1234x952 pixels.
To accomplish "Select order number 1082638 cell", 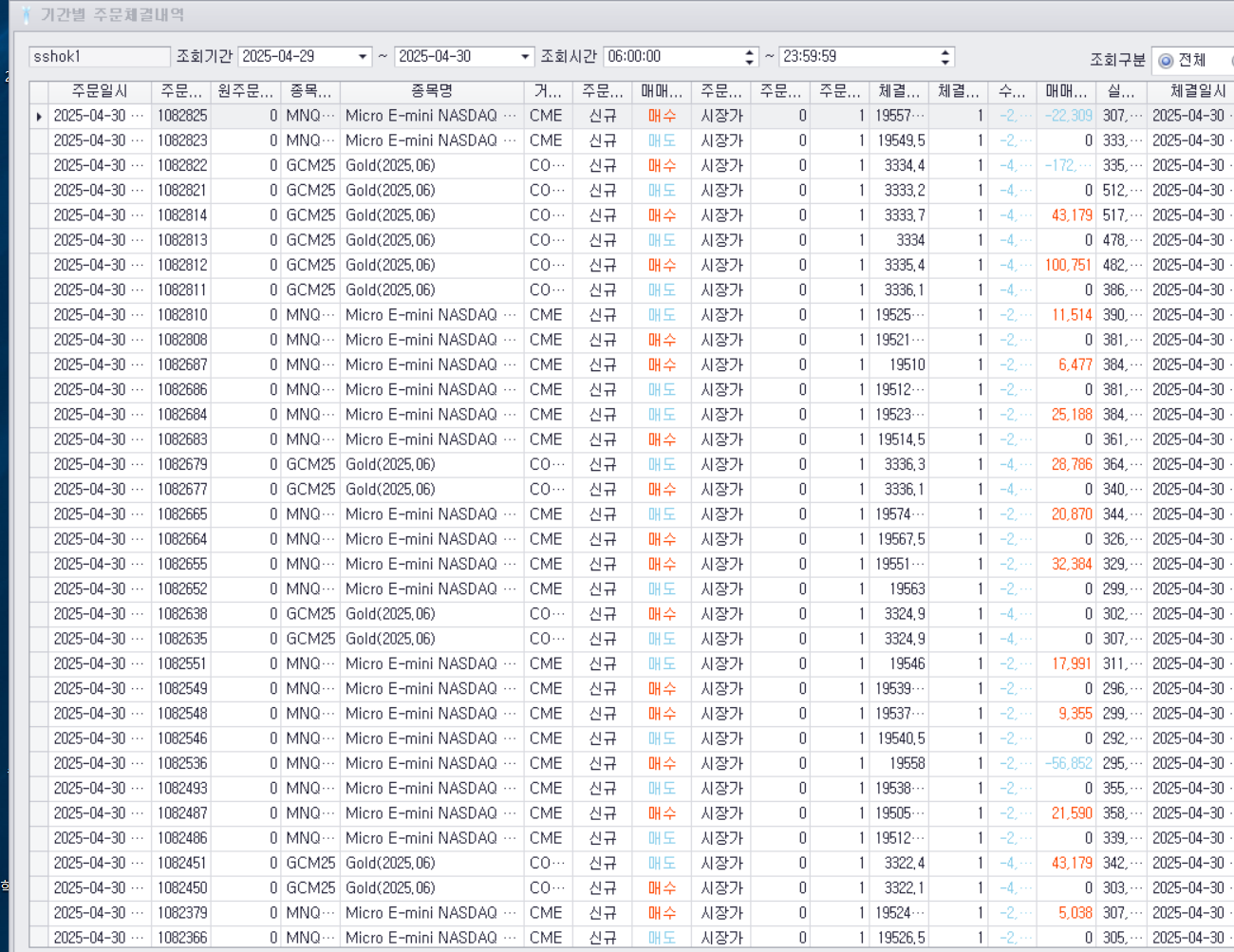I will pos(181,614).
